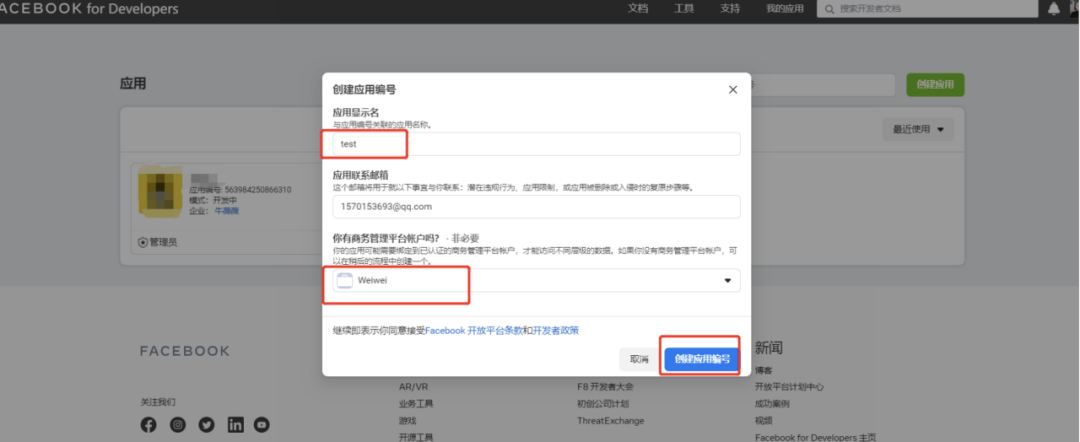Image resolution: width=1080 pixels, height=442 pixels.
Task: Open YouTube social icon in footer
Action: point(262,425)
